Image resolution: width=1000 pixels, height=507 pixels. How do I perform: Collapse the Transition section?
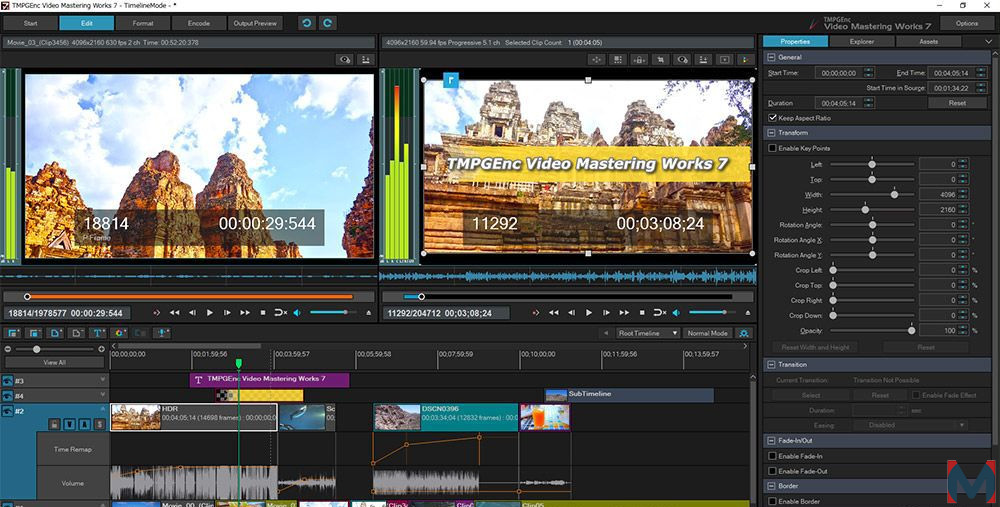pos(770,364)
